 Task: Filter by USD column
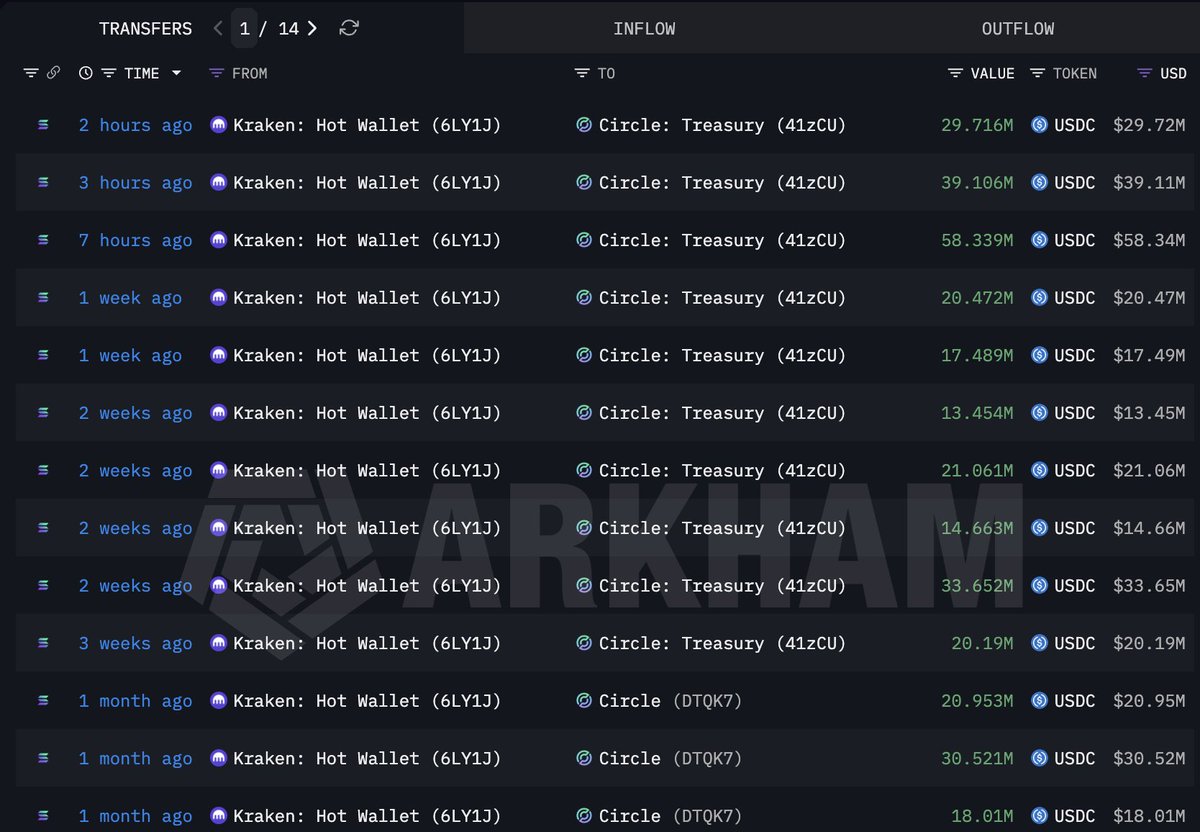click(1144, 74)
